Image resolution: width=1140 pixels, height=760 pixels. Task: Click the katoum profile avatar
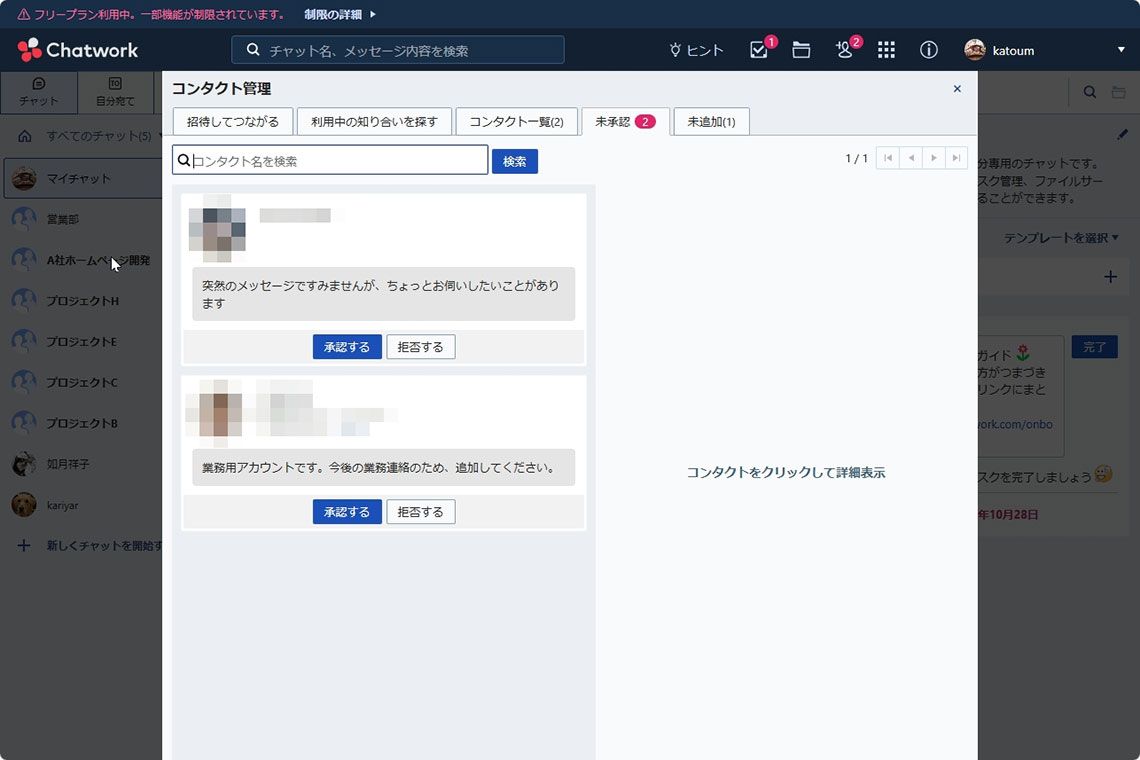(x=972, y=49)
